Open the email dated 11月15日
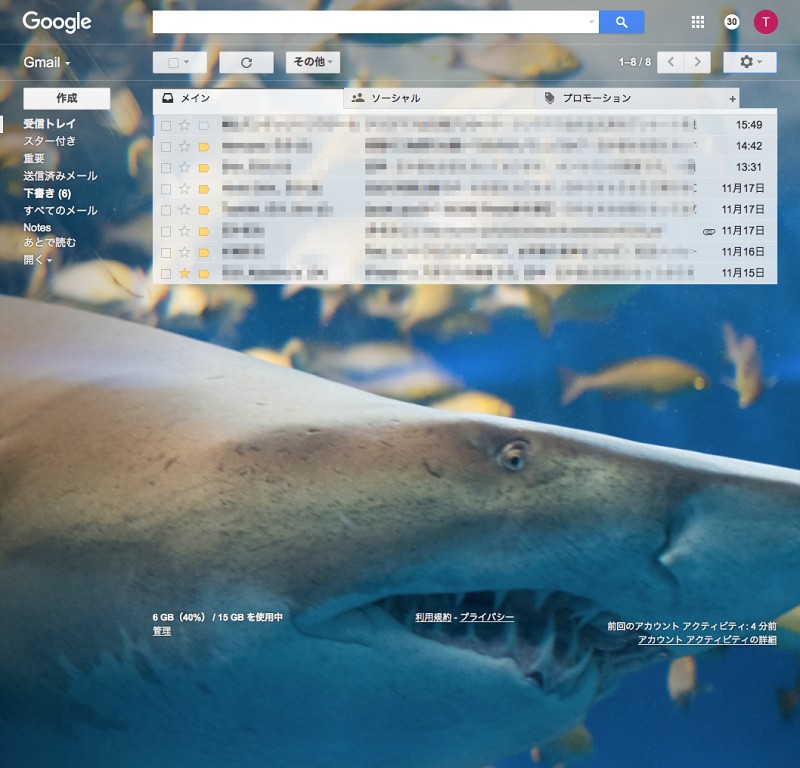Image resolution: width=800 pixels, height=768 pixels. (x=465, y=274)
